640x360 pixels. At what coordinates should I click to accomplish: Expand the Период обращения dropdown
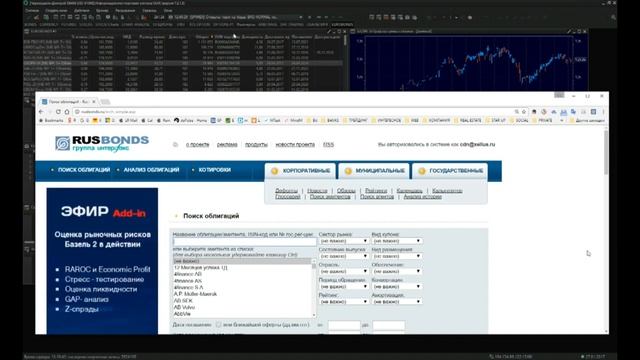coord(344,287)
